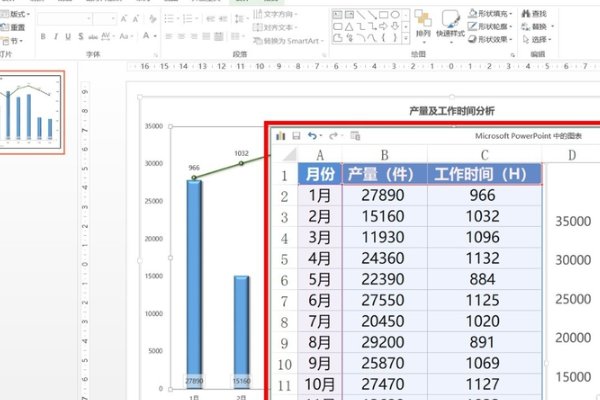Click the decrease font size icon
The width and height of the screenshot is (600, 400).
pyautogui.click(x=136, y=18)
